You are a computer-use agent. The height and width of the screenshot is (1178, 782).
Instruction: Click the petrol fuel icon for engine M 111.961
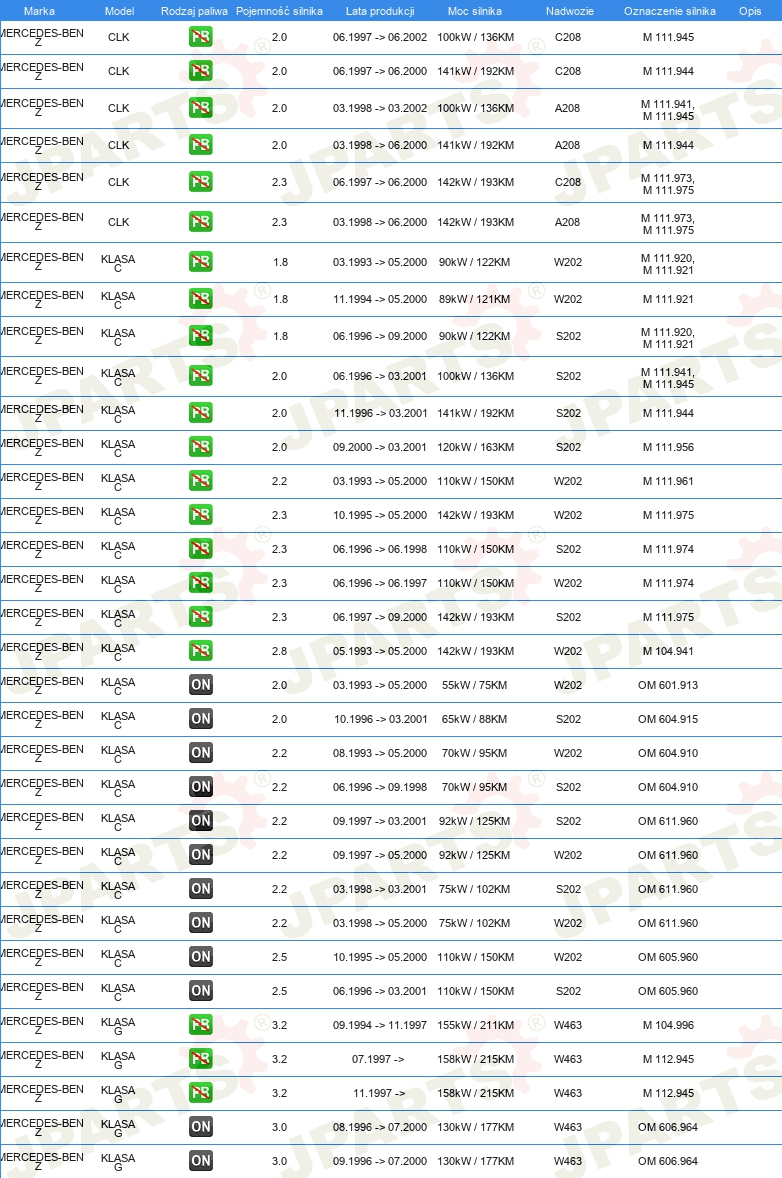201,481
